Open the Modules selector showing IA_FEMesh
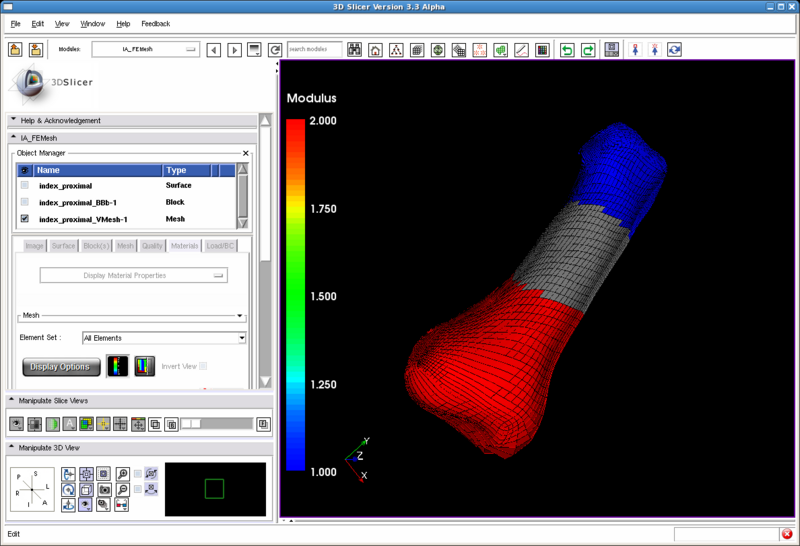This screenshot has width=800, height=546. 146,49
